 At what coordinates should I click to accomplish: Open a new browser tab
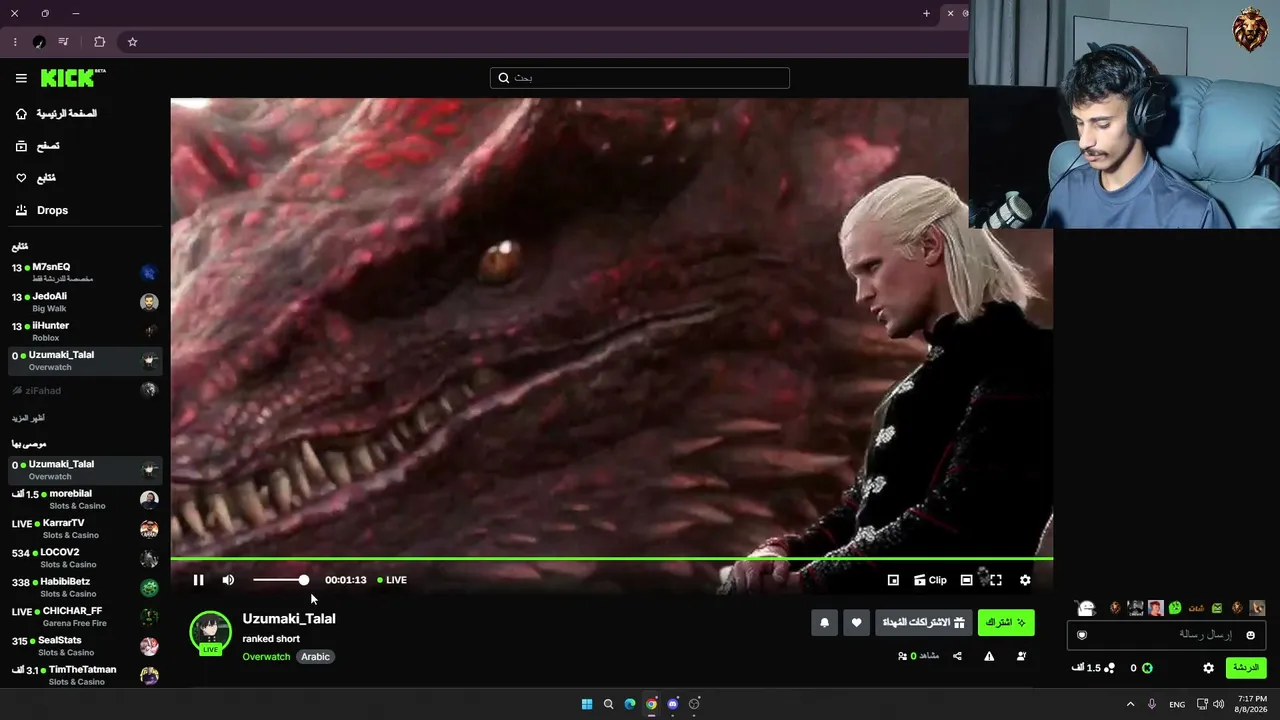[x=926, y=14]
